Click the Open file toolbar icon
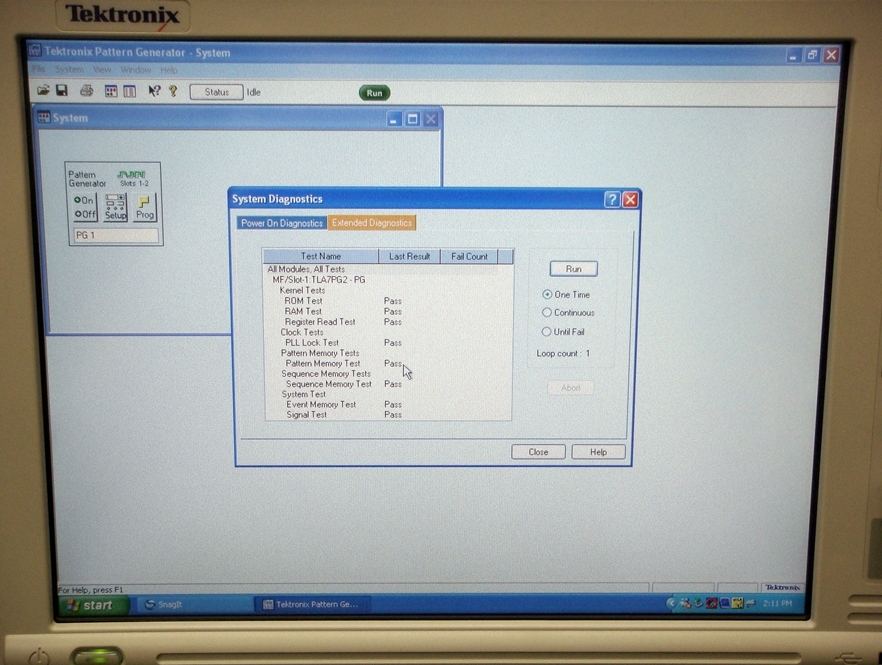The width and height of the screenshot is (882, 665). [x=43, y=91]
